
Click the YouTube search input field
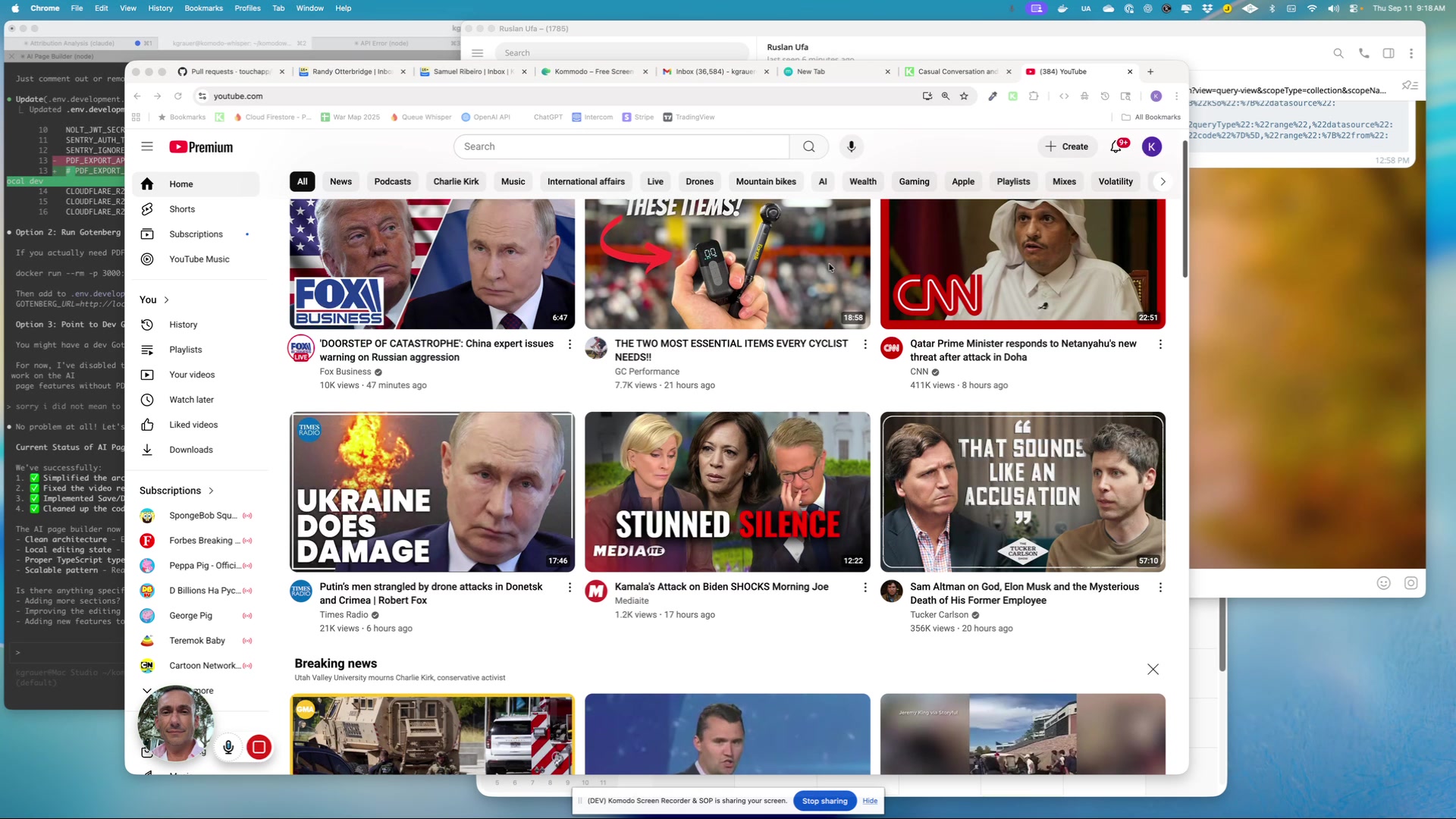pyautogui.click(x=621, y=146)
